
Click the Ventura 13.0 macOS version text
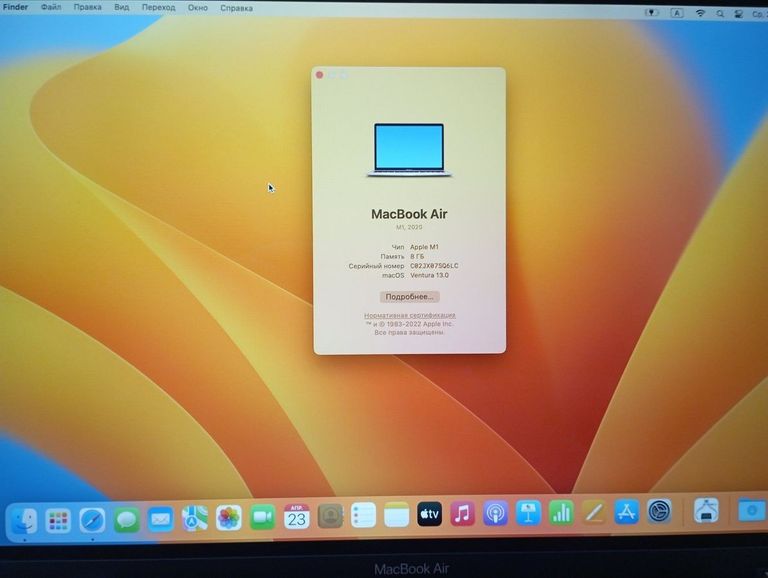point(429,275)
